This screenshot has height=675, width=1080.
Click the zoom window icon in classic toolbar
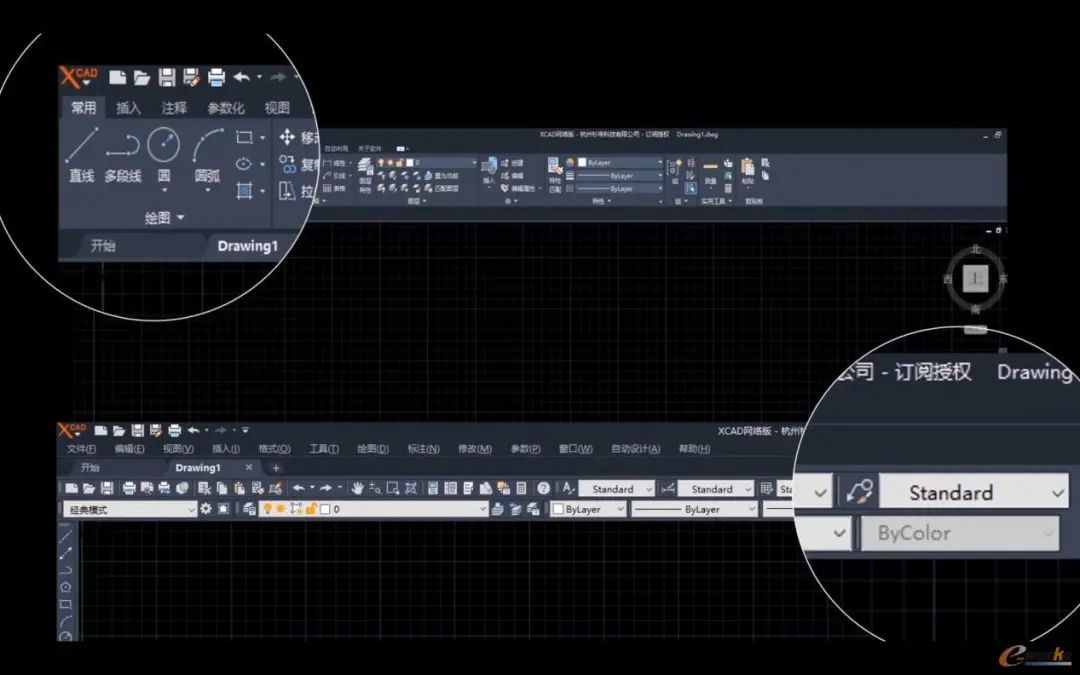pyautogui.click(x=393, y=488)
